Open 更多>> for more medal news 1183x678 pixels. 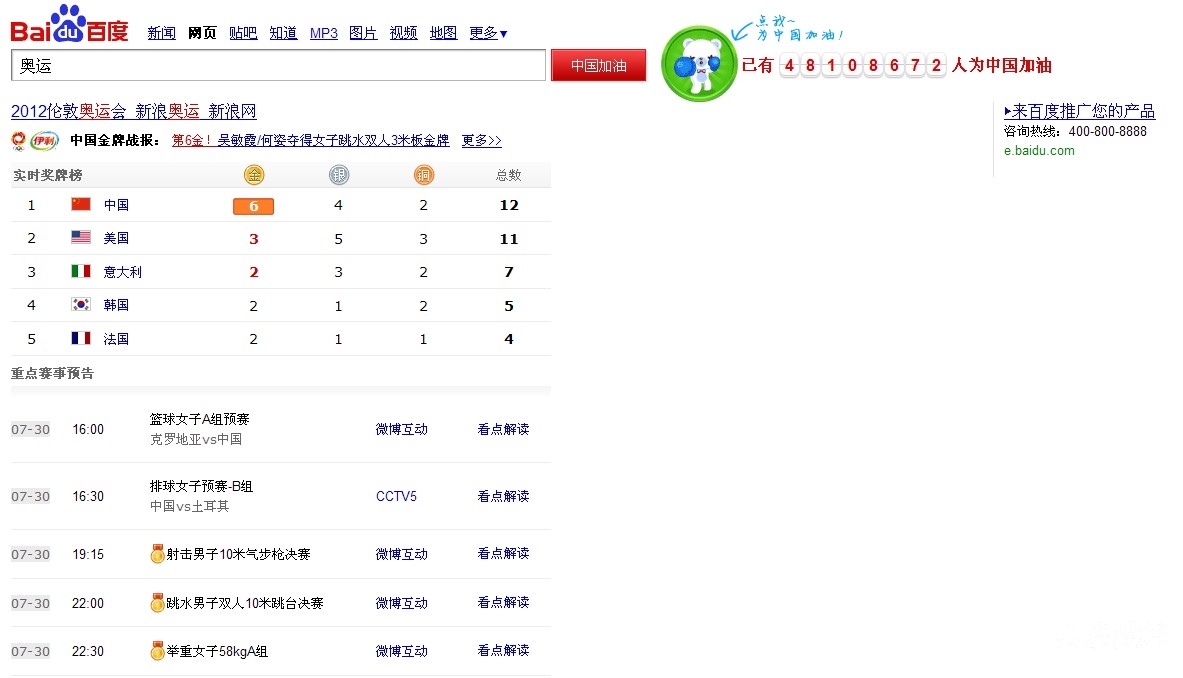(481, 141)
